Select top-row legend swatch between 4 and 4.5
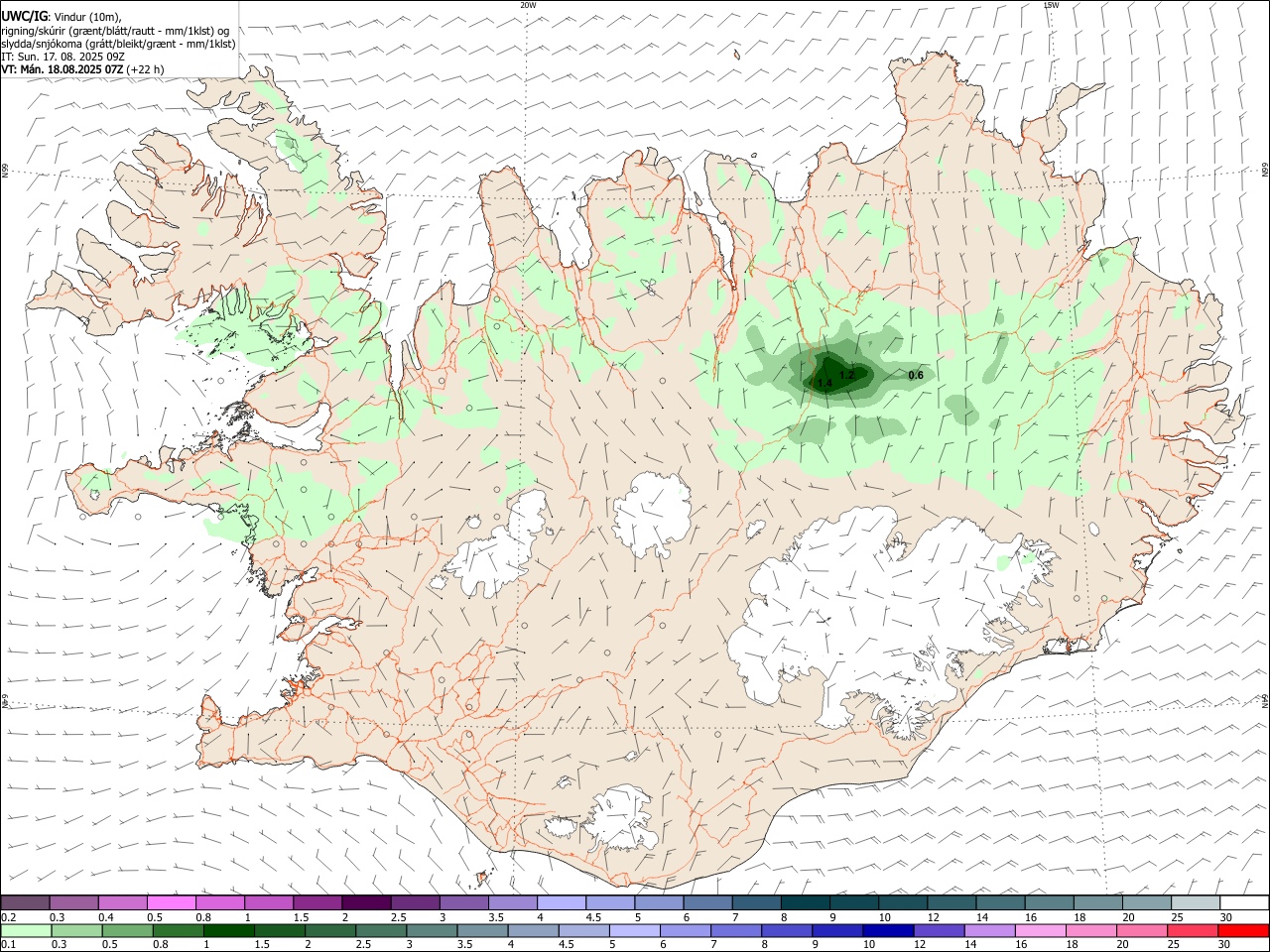The width and height of the screenshot is (1270, 952). tap(561, 902)
